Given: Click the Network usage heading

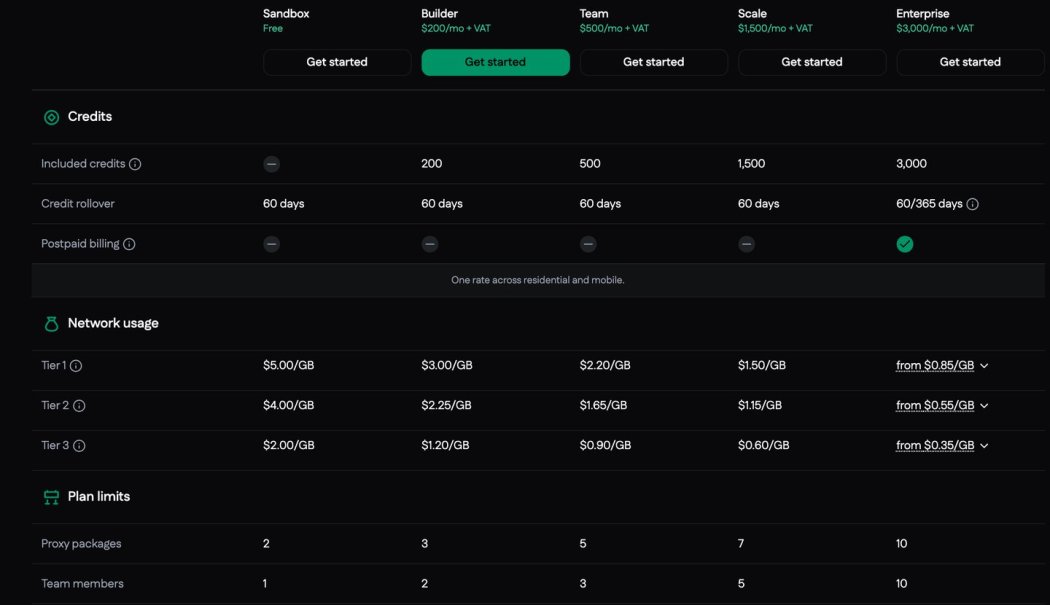Looking at the screenshot, I should pos(113,324).
